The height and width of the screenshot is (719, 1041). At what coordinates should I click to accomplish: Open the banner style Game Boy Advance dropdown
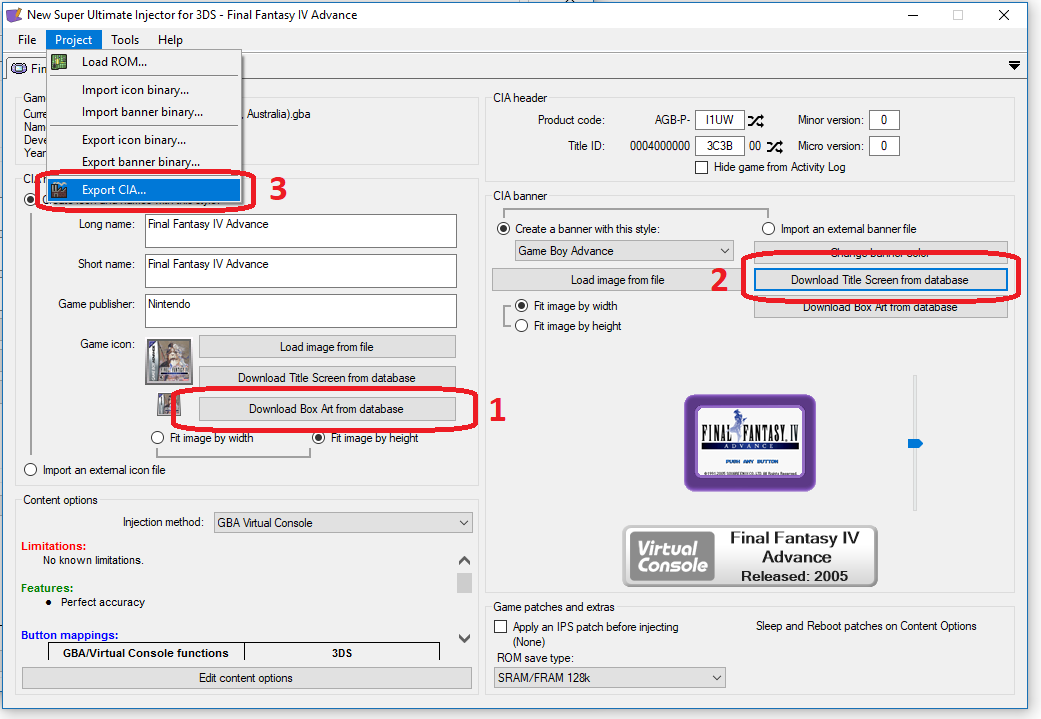click(x=624, y=251)
